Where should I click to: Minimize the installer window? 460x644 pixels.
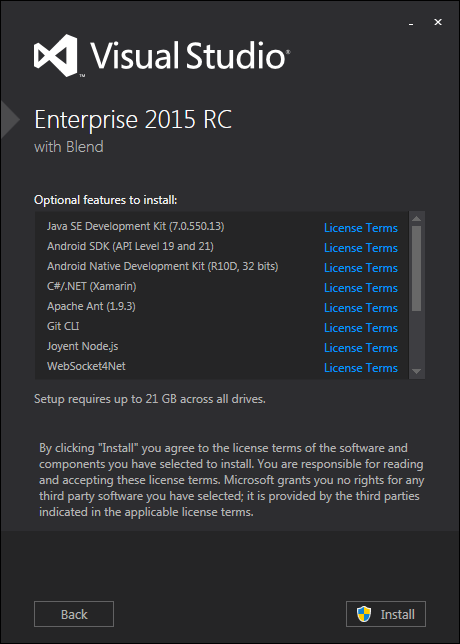411,24
